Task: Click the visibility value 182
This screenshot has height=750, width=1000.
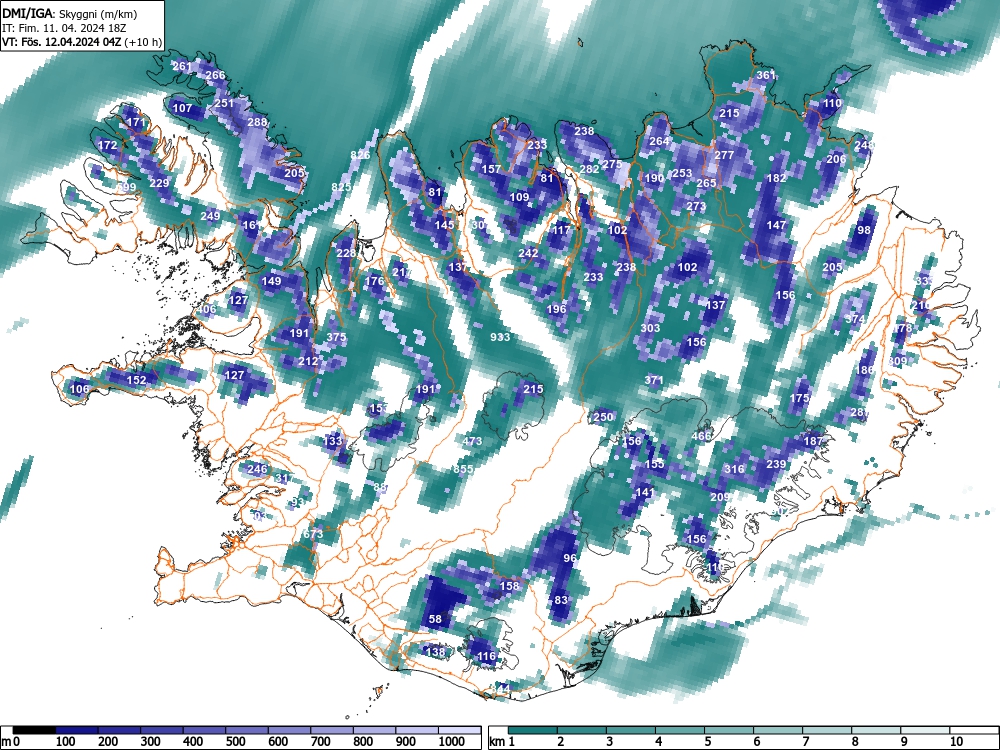Action: (776, 179)
